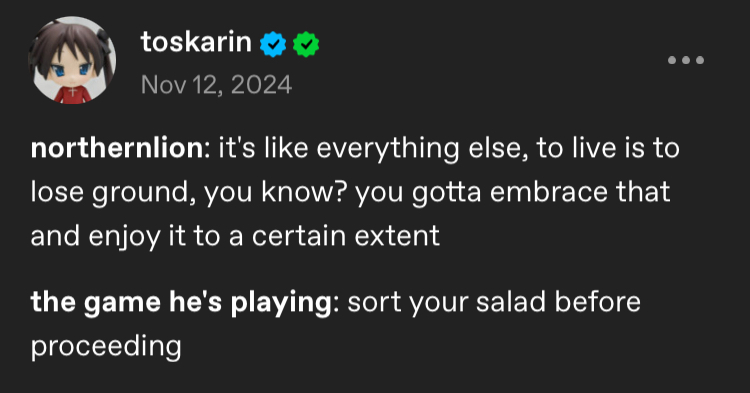Screen dimensions: 750x393
Task: Click the bold 'northernlion' speaker label
Action: click(117, 148)
